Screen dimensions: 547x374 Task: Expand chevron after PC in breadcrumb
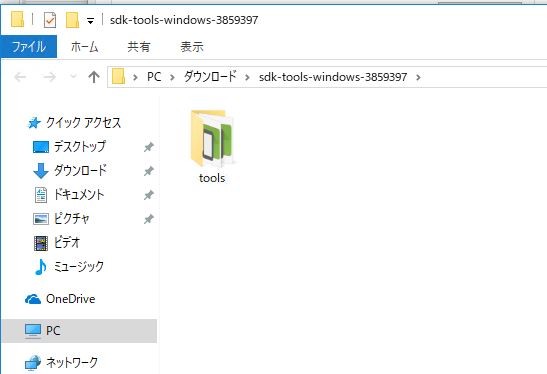(172, 77)
